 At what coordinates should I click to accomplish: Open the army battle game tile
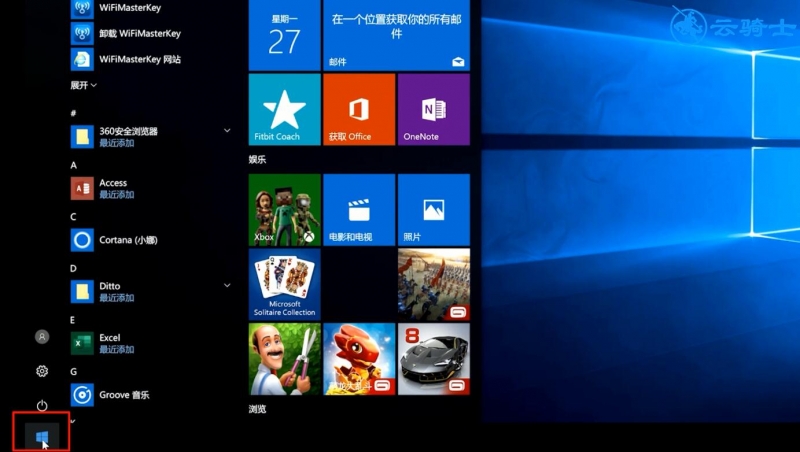point(434,285)
